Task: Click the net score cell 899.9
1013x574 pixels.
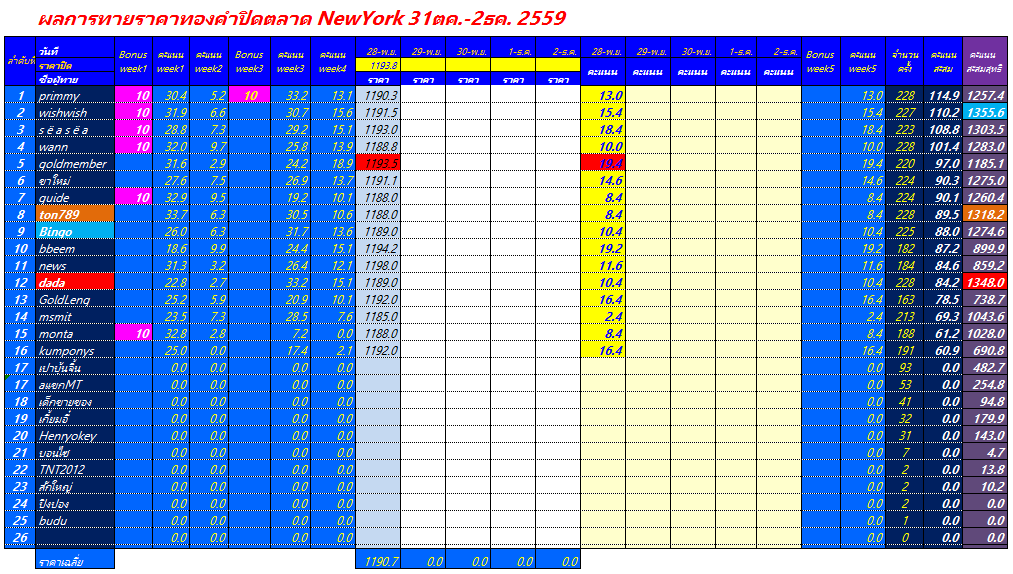Action: click(x=985, y=249)
